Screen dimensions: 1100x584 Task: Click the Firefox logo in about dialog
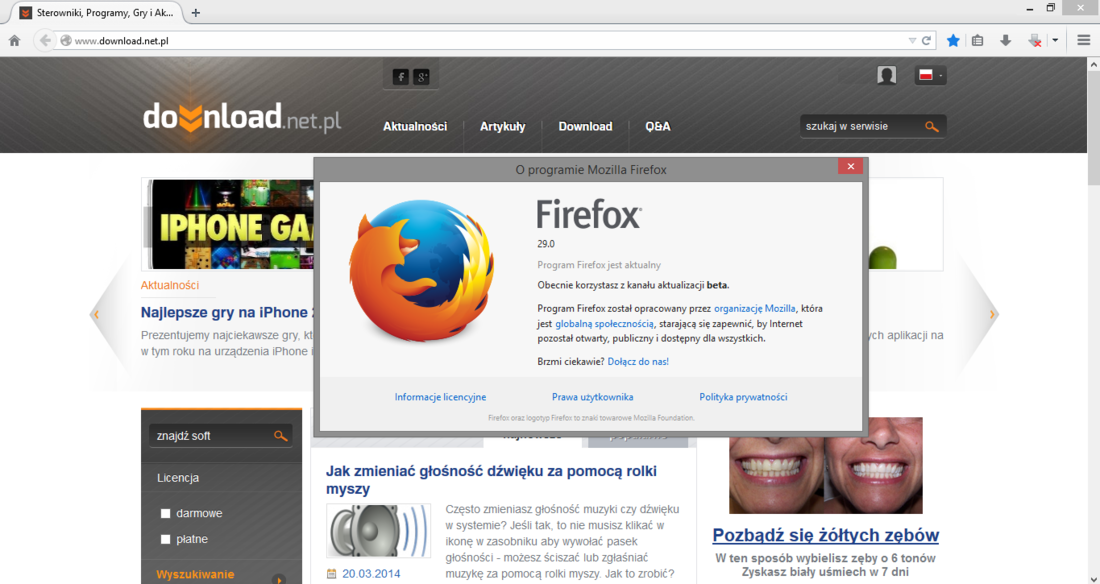pos(421,272)
